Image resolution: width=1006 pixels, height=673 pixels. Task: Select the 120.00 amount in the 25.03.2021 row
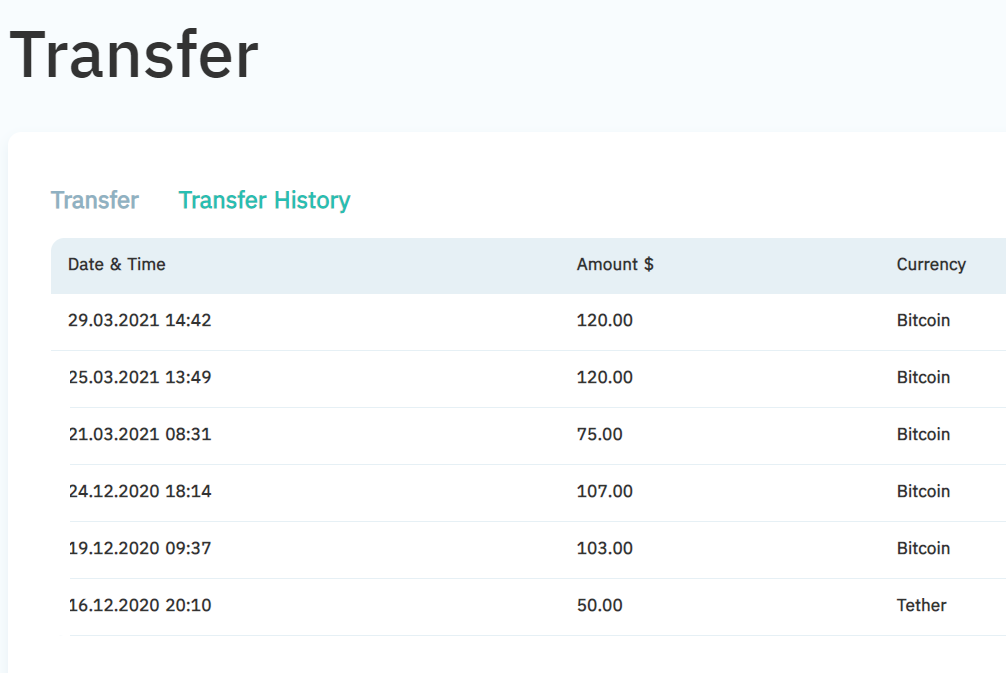pos(604,377)
